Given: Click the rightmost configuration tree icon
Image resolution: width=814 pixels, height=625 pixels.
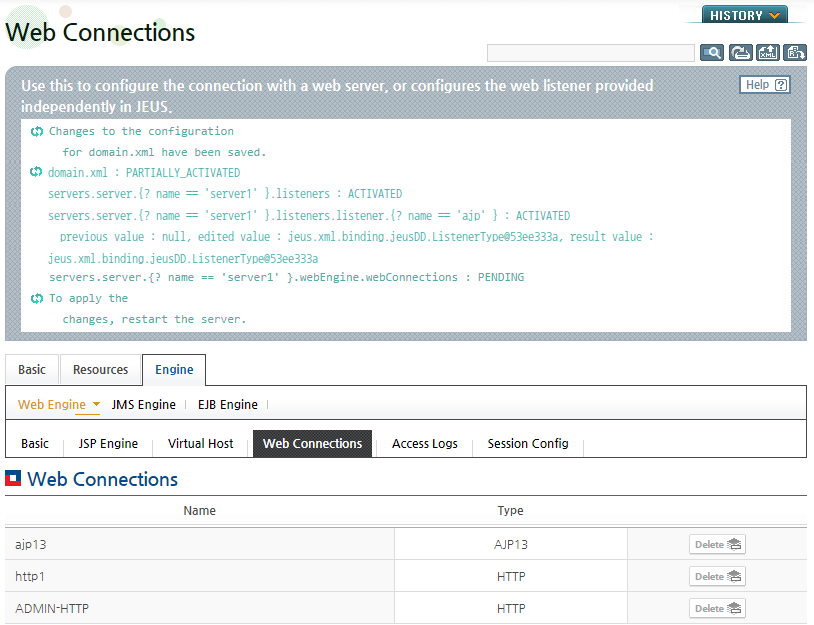Looking at the screenshot, I should pyautogui.click(x=795, y=52).
